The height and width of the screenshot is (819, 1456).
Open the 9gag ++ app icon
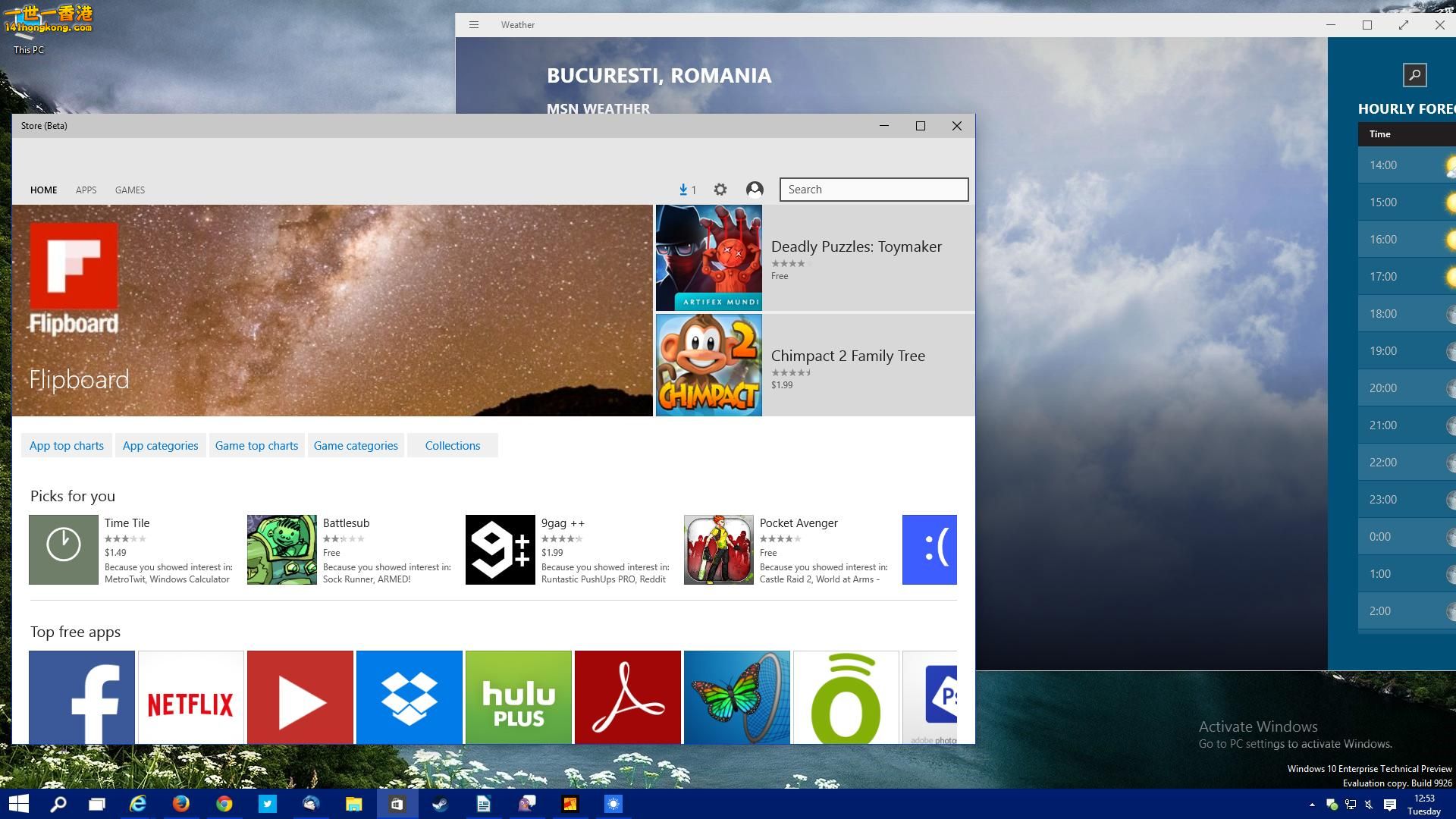tap(500, 550)
